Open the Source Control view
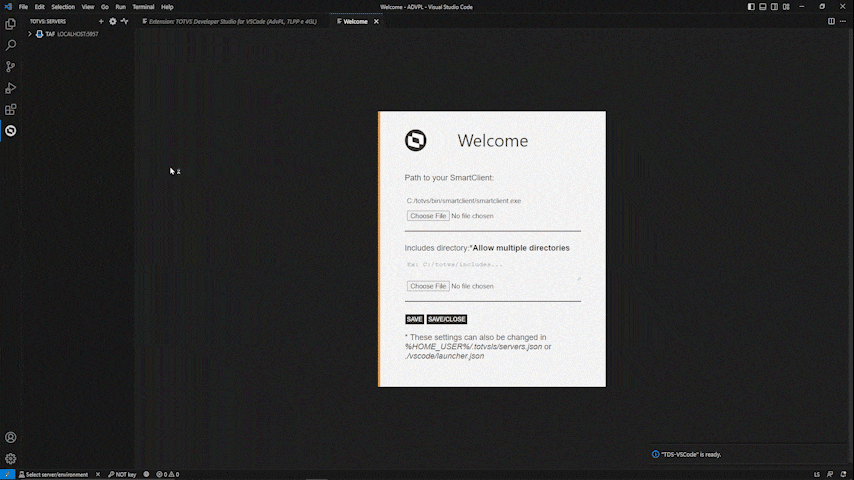This screenshot has height=480, width=854. (10, 66)
